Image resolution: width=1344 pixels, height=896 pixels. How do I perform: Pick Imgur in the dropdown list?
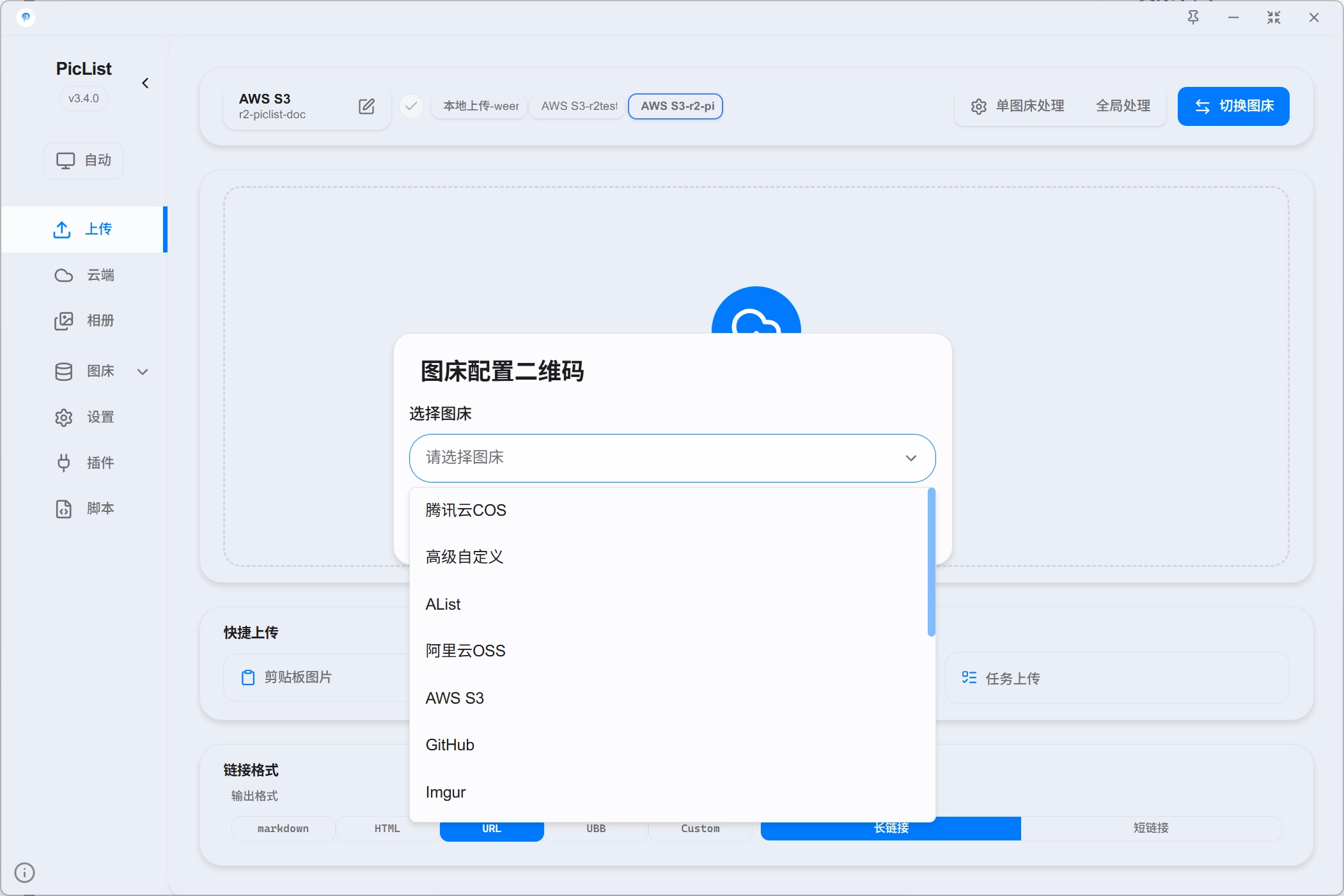click(669, 792)
